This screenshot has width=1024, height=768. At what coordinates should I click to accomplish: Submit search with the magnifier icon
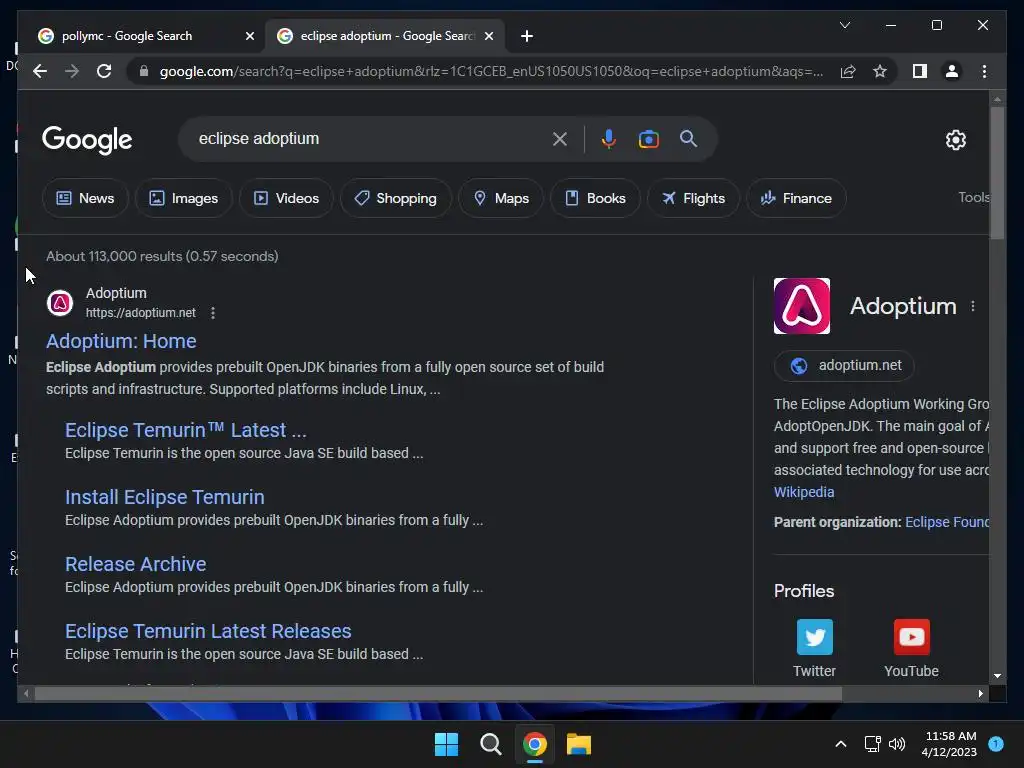coord(688,138)
